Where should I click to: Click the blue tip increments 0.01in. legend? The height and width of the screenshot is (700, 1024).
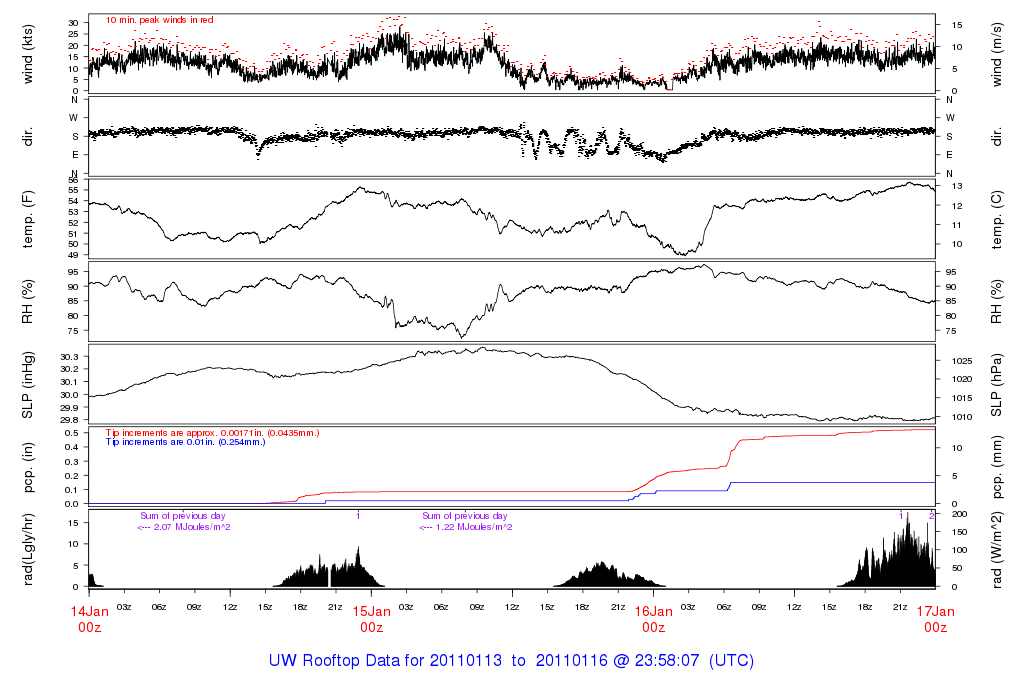point(185,442)
